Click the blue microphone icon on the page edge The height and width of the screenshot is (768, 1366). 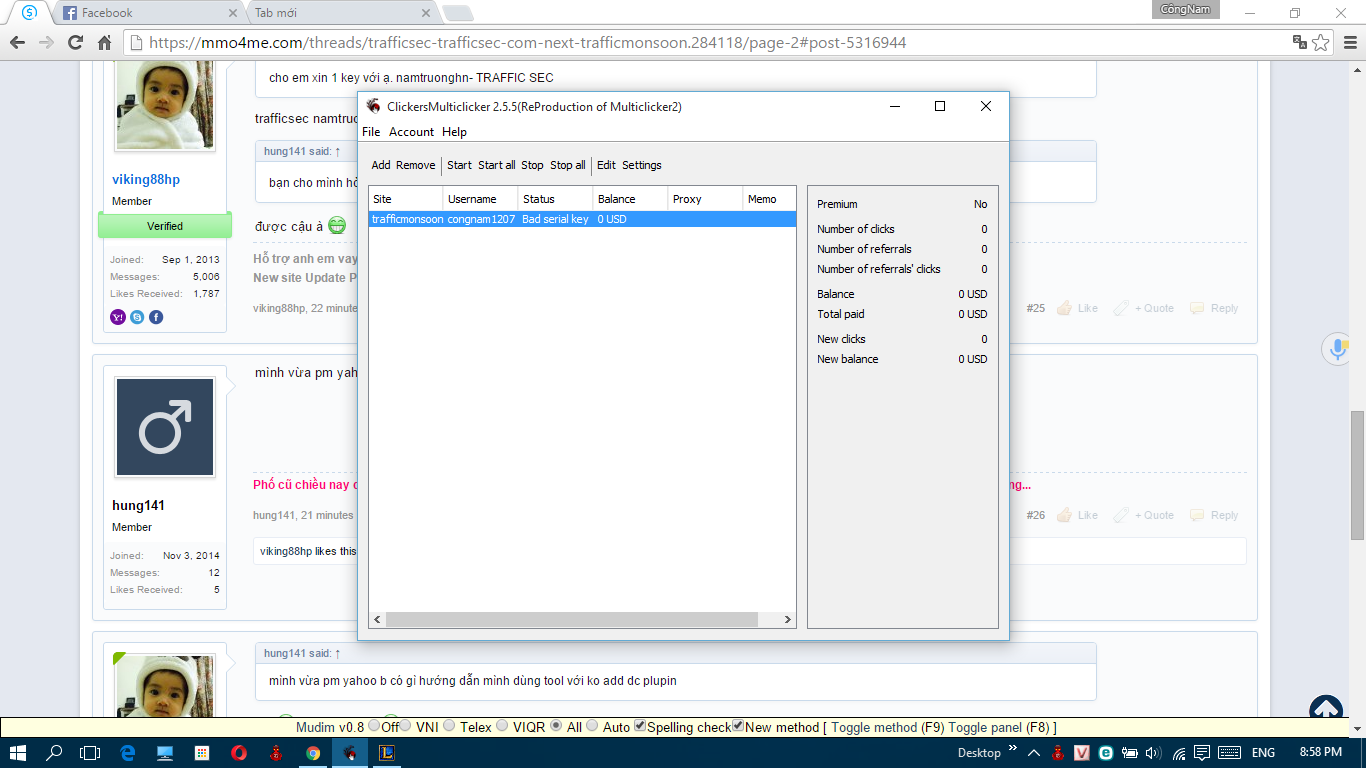point(1337,349)
